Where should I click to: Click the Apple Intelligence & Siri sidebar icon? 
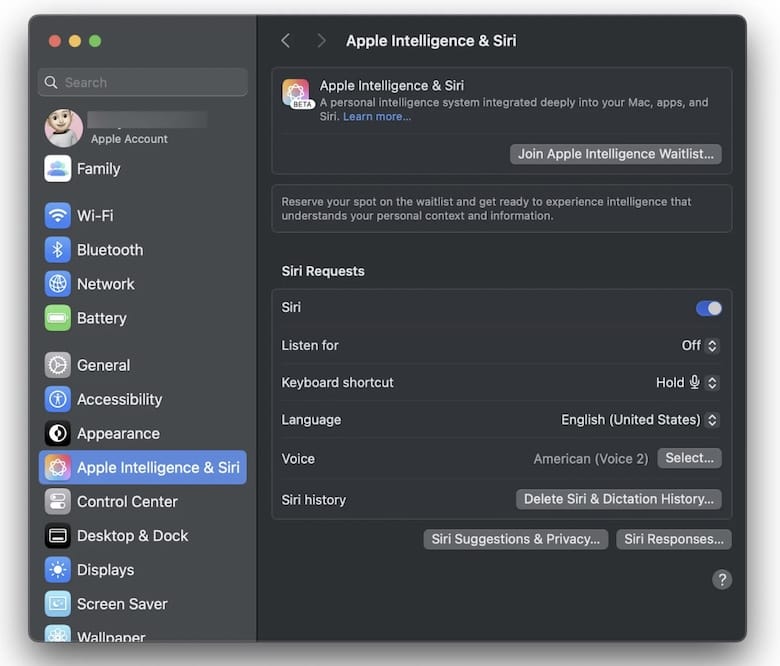pyautogui.click(x=57, y=468)
